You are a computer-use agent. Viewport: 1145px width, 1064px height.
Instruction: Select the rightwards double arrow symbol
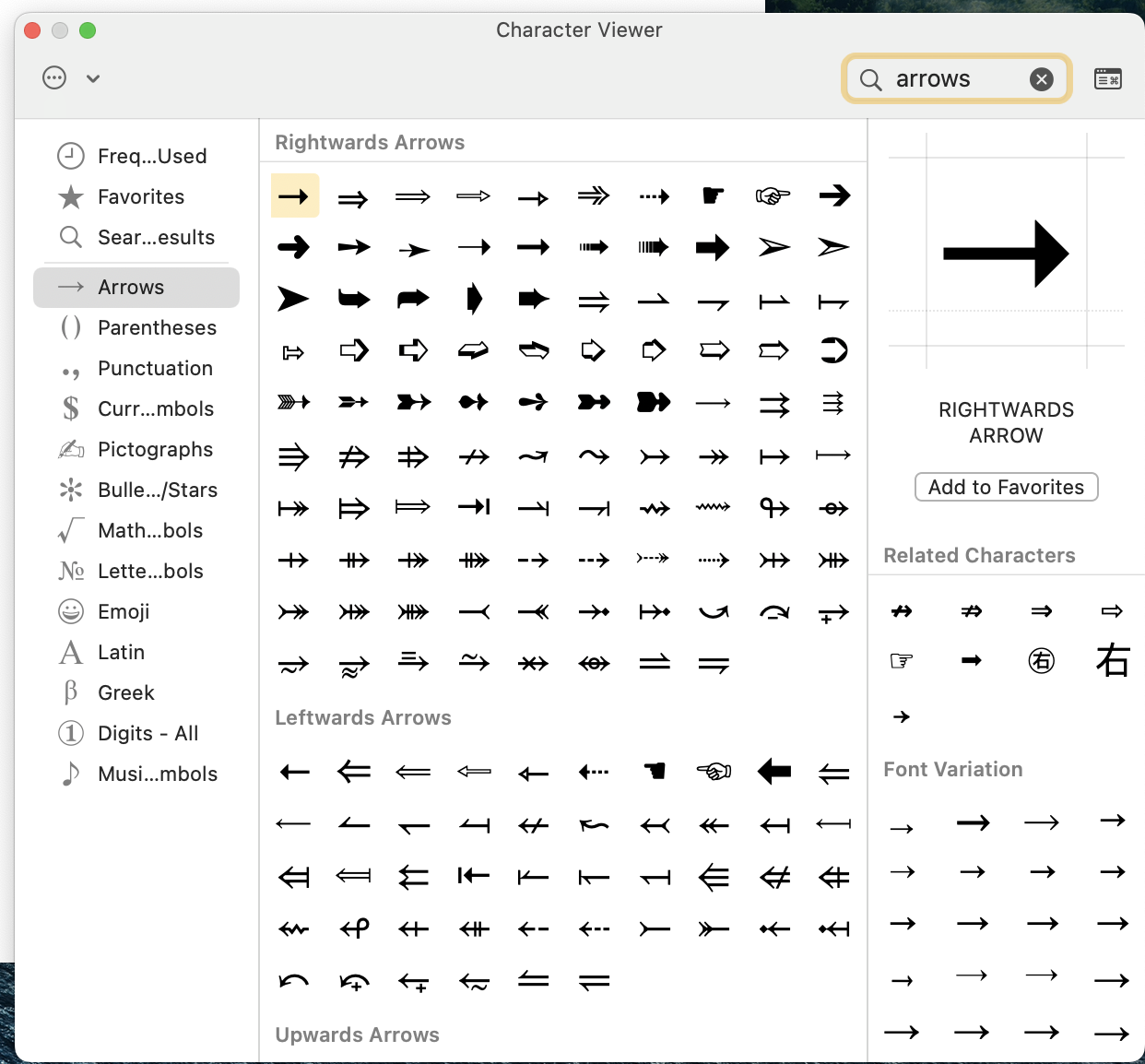pos(353,198)
